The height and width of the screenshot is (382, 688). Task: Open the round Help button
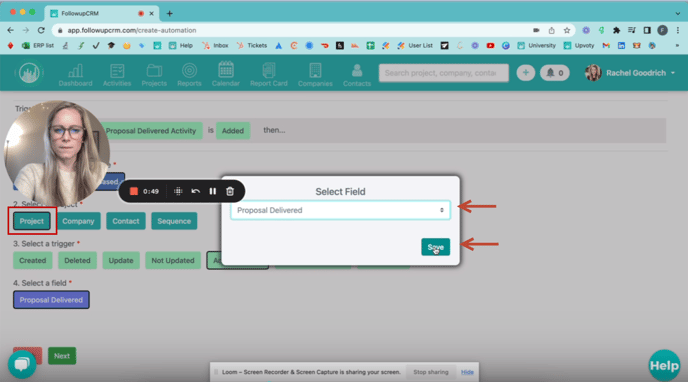pos(664,365)
